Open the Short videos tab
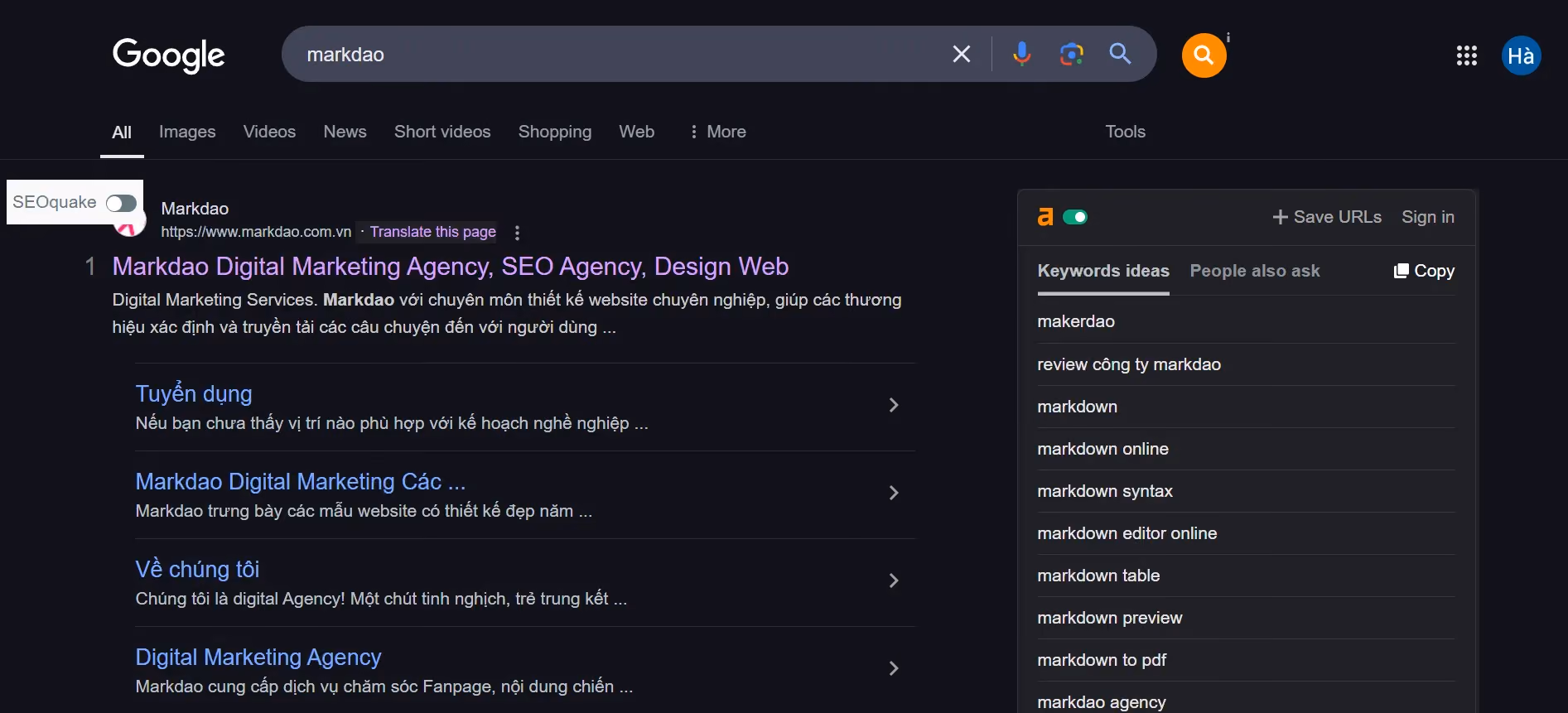1568x713 pixels. point(442,132)
